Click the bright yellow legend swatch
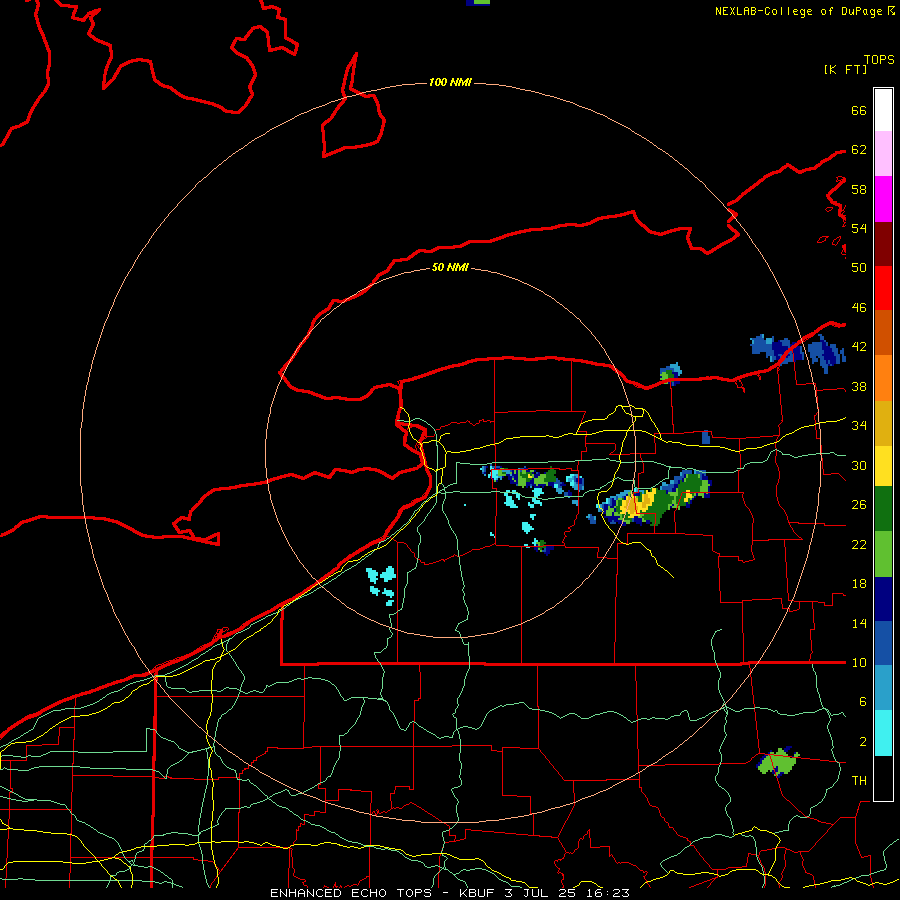 [883, 466]
